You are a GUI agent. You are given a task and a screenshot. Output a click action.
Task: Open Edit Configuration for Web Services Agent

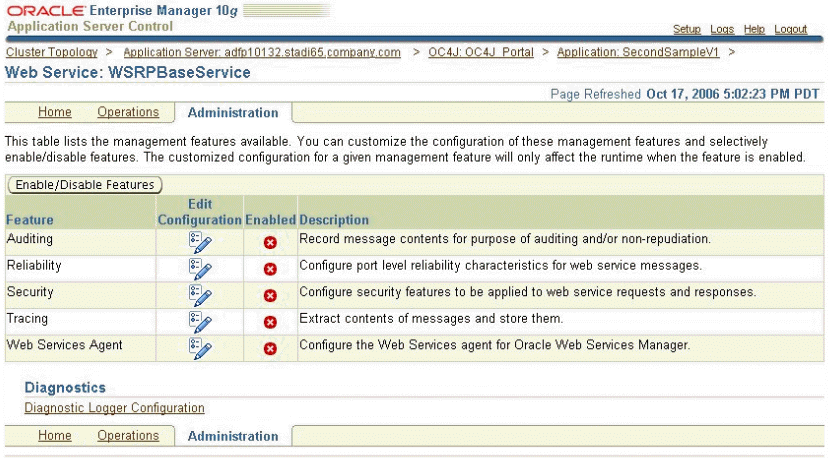[x=200, y=349]
